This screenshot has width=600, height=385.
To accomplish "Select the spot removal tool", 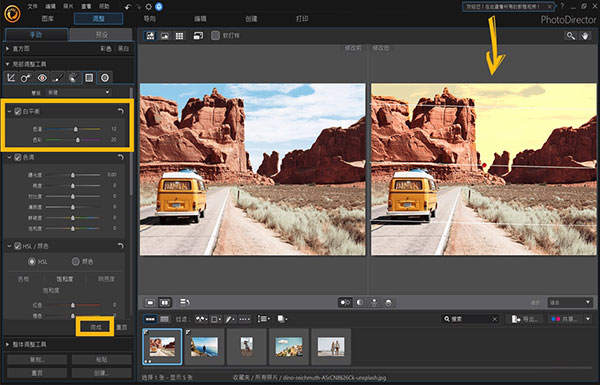I will [26, 78].
